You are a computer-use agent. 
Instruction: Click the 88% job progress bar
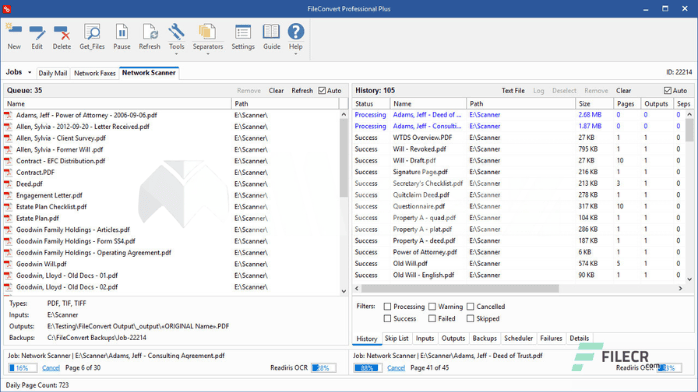(x=368, y=368)
